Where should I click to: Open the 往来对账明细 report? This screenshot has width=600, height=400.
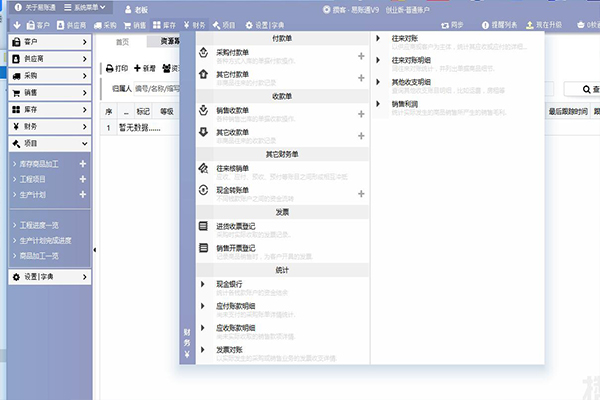pos(411,60)
